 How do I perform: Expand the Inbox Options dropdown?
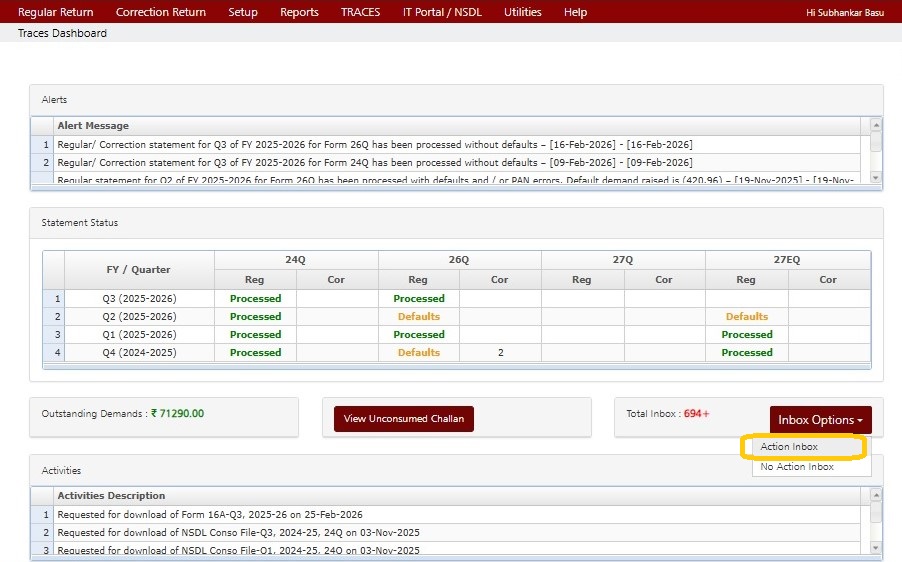tap(820, 420)
